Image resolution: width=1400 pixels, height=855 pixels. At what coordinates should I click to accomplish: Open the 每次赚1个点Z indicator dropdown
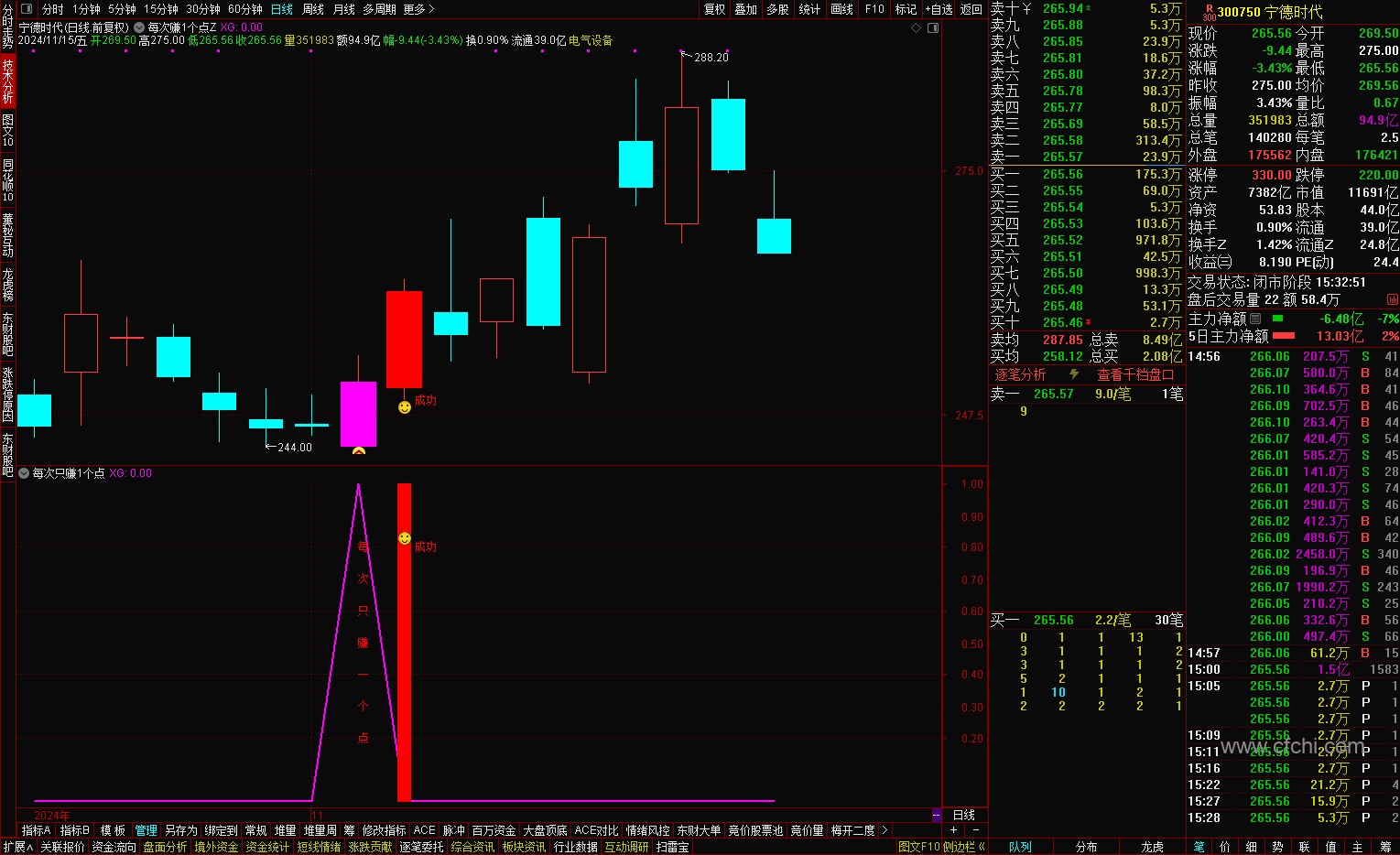tap(139, 27)
